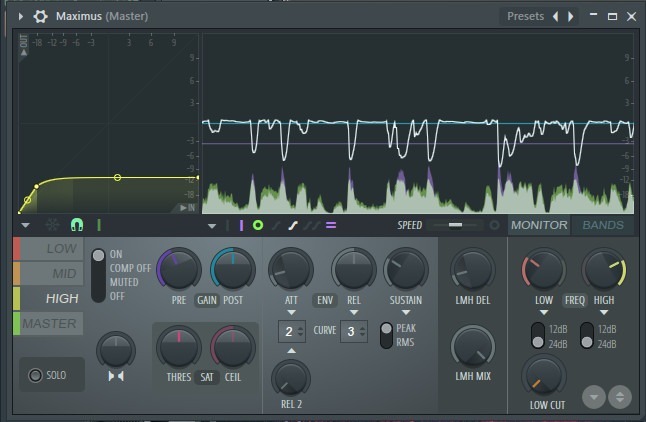Select the double curve display icon
The image size is (646, 422).
311,225
